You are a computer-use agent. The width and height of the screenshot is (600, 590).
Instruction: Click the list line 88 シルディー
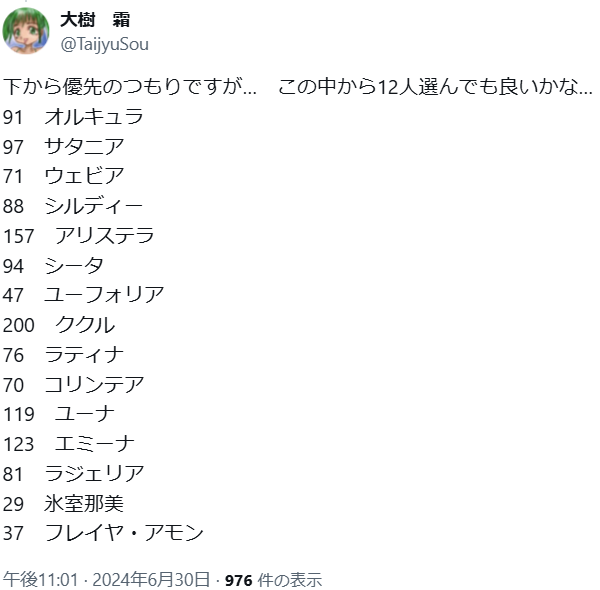(x=73, y=206)
